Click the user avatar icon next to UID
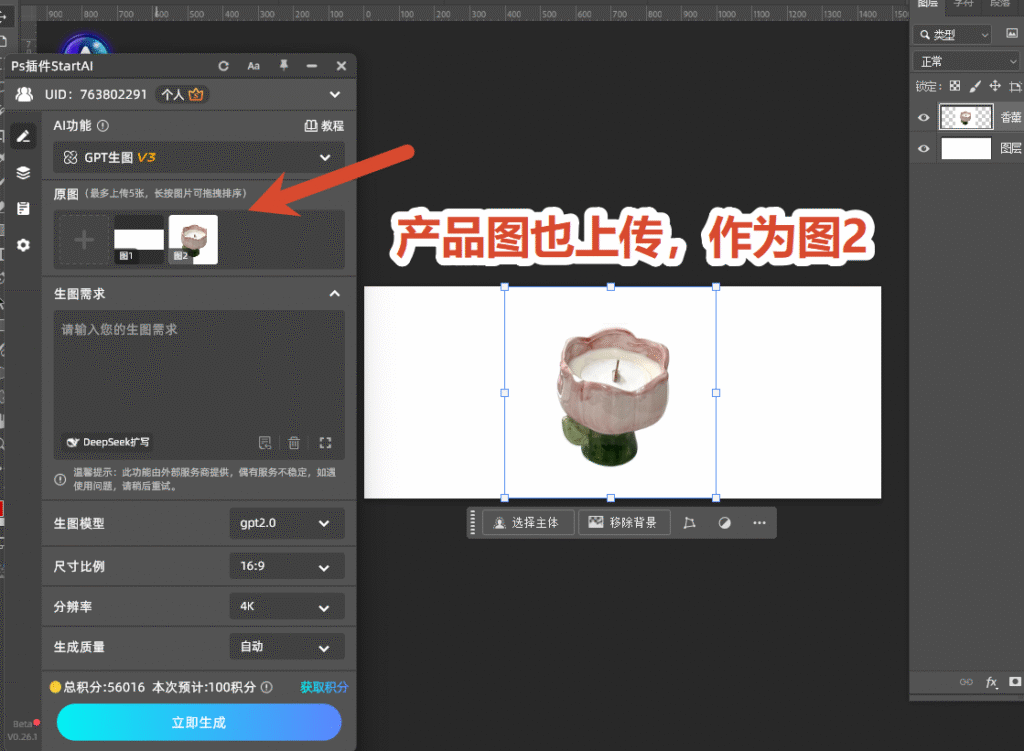The image size is (1024, 751). [x=25, y=95]
